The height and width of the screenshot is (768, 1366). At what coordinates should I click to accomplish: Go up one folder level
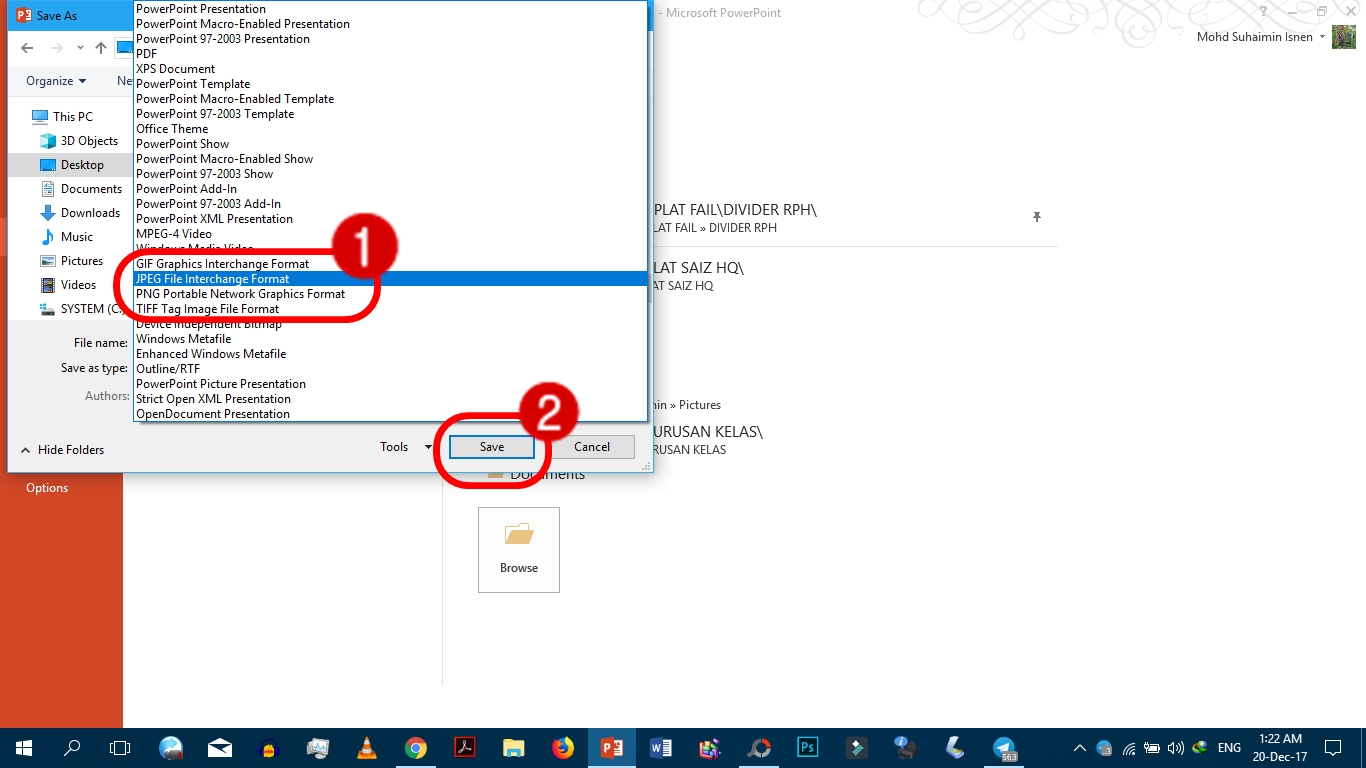click(x=101, y=48)
